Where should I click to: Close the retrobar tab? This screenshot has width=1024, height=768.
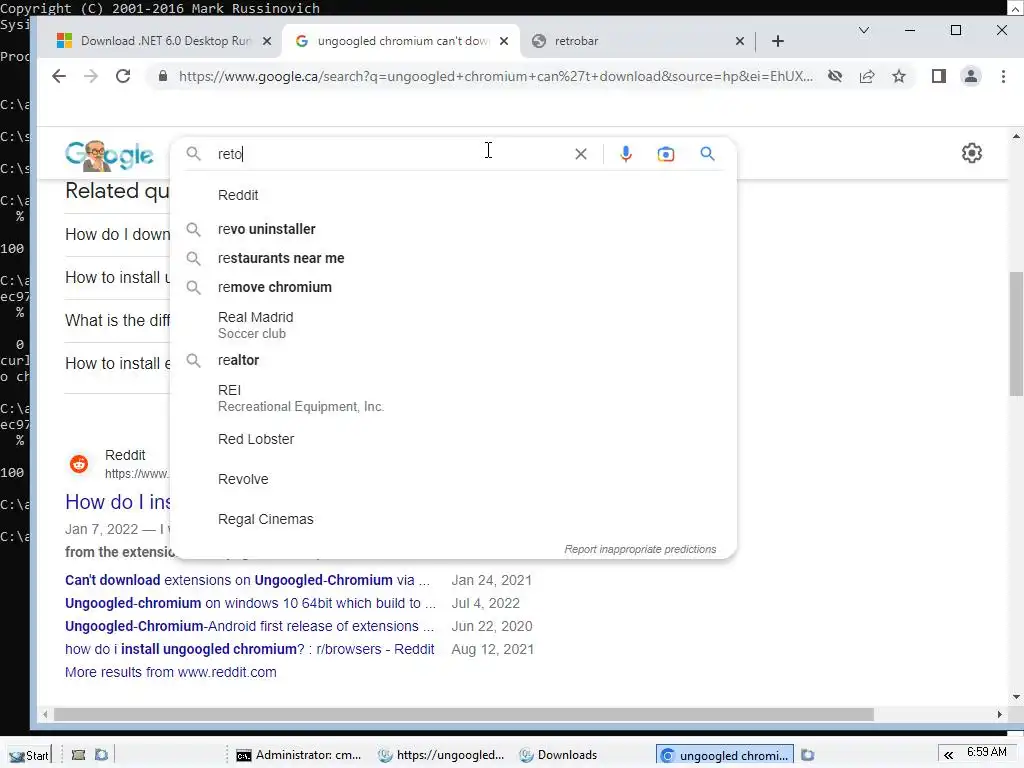pyautogui.click(x=739, y=41)
